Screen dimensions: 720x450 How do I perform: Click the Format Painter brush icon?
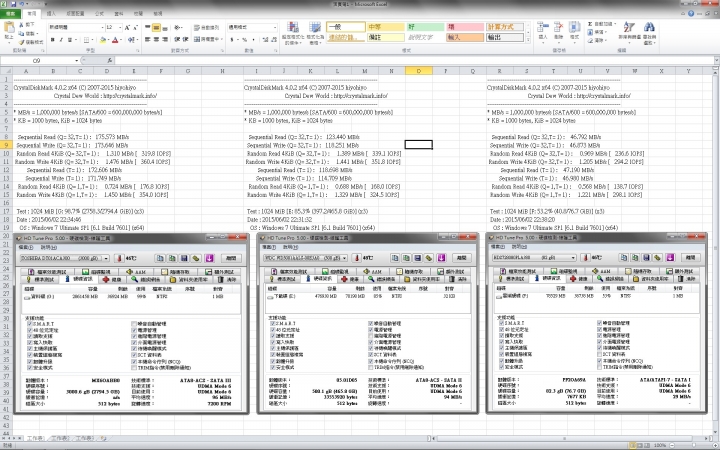click(21, 42)
